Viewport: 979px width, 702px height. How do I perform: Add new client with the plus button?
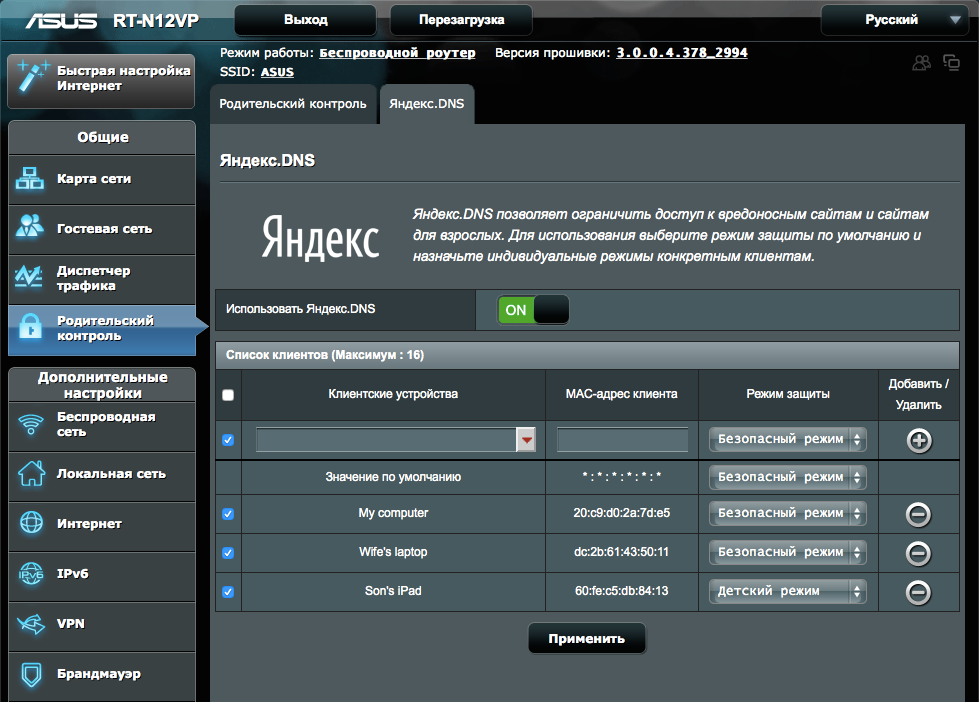pyautogui.click(x=919, y=440)
